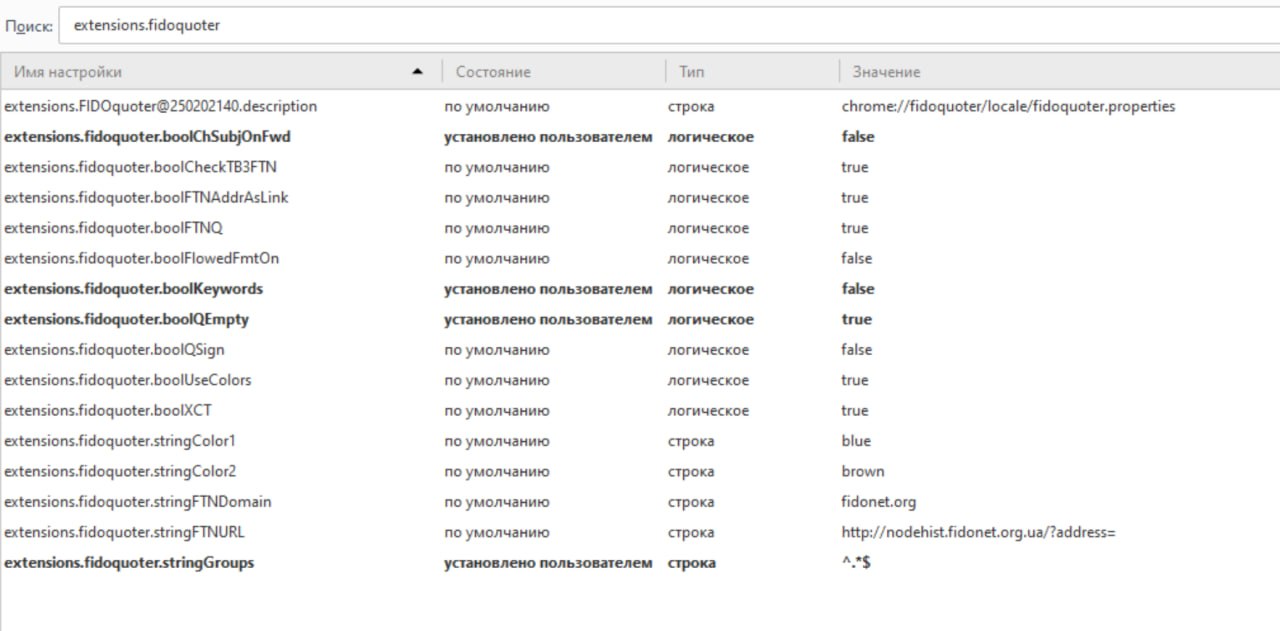This screenshot has height=631, width=1280.
Task: Click the false value of boolKeywords
Action: click(857, 289)
